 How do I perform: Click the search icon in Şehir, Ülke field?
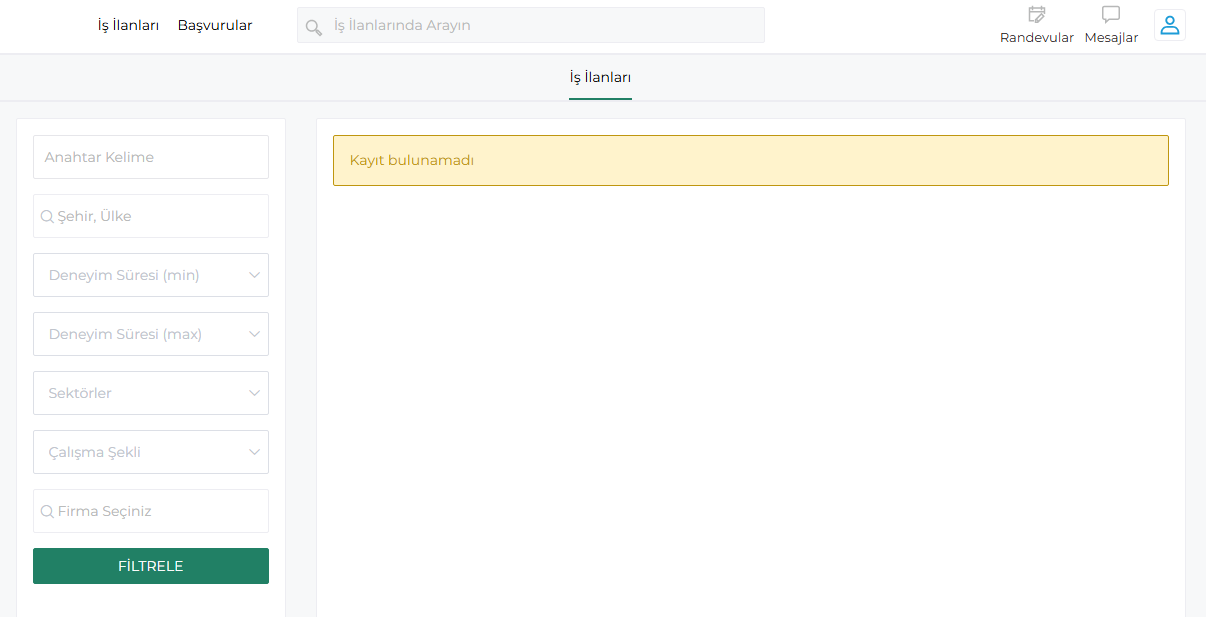click(x=47, y=216)
